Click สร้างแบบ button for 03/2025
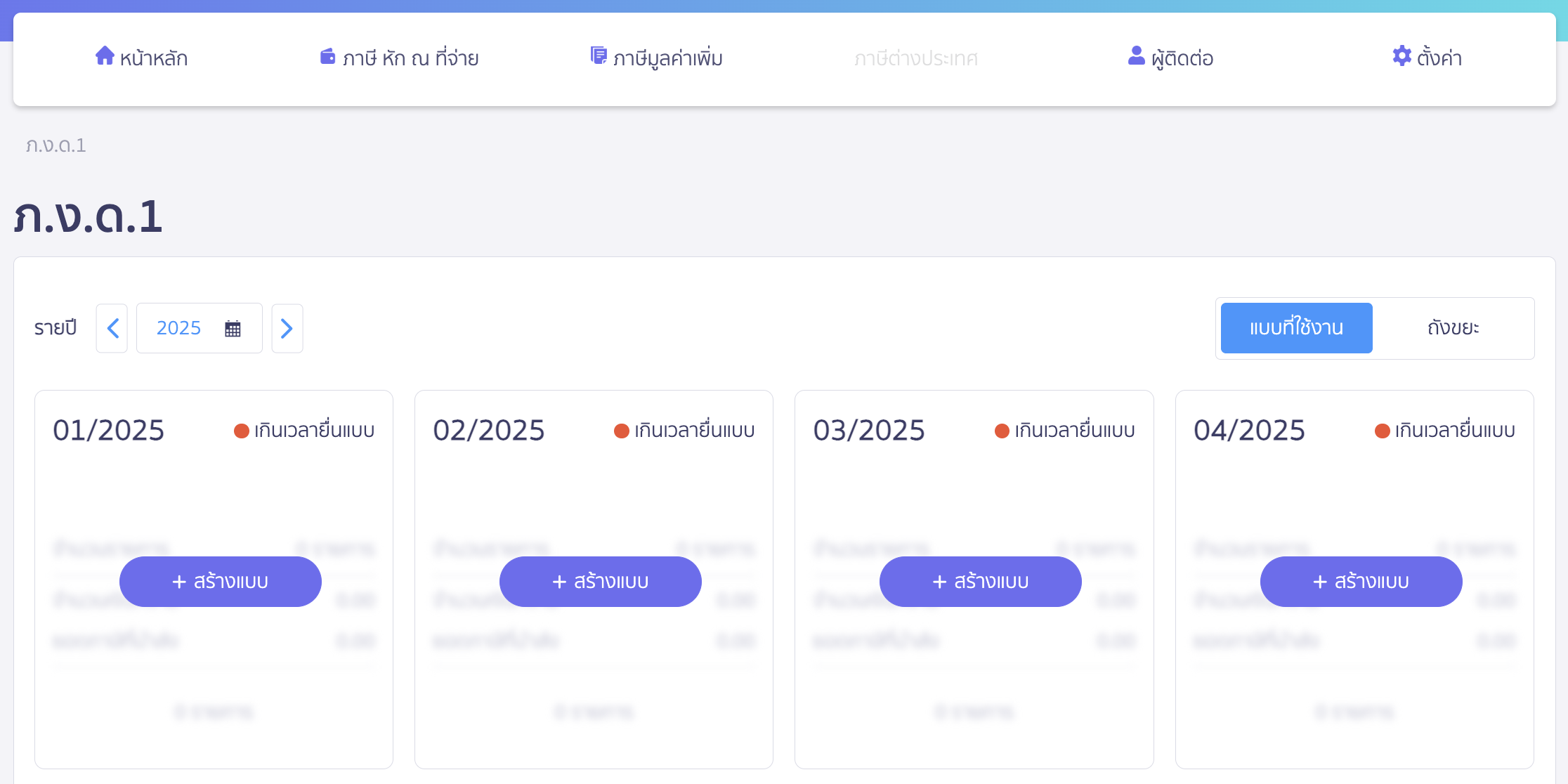Screen dimensions: 1568x784 coord(981,582)
